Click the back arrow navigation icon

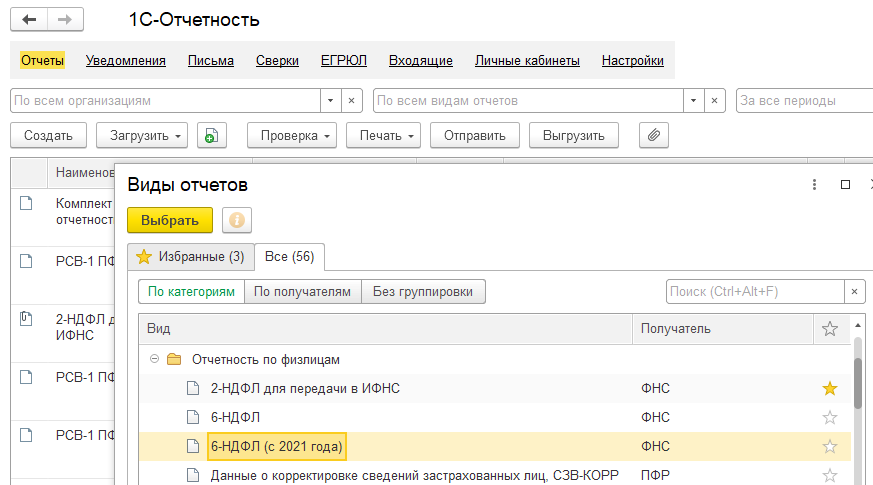(29, 19)
